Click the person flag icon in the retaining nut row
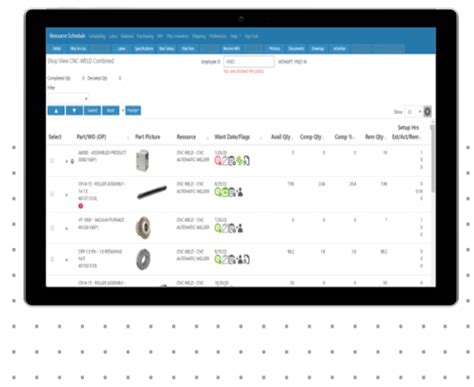Image resolution: width=474 pixels, height=387 pixels. [x=239, y=259]
